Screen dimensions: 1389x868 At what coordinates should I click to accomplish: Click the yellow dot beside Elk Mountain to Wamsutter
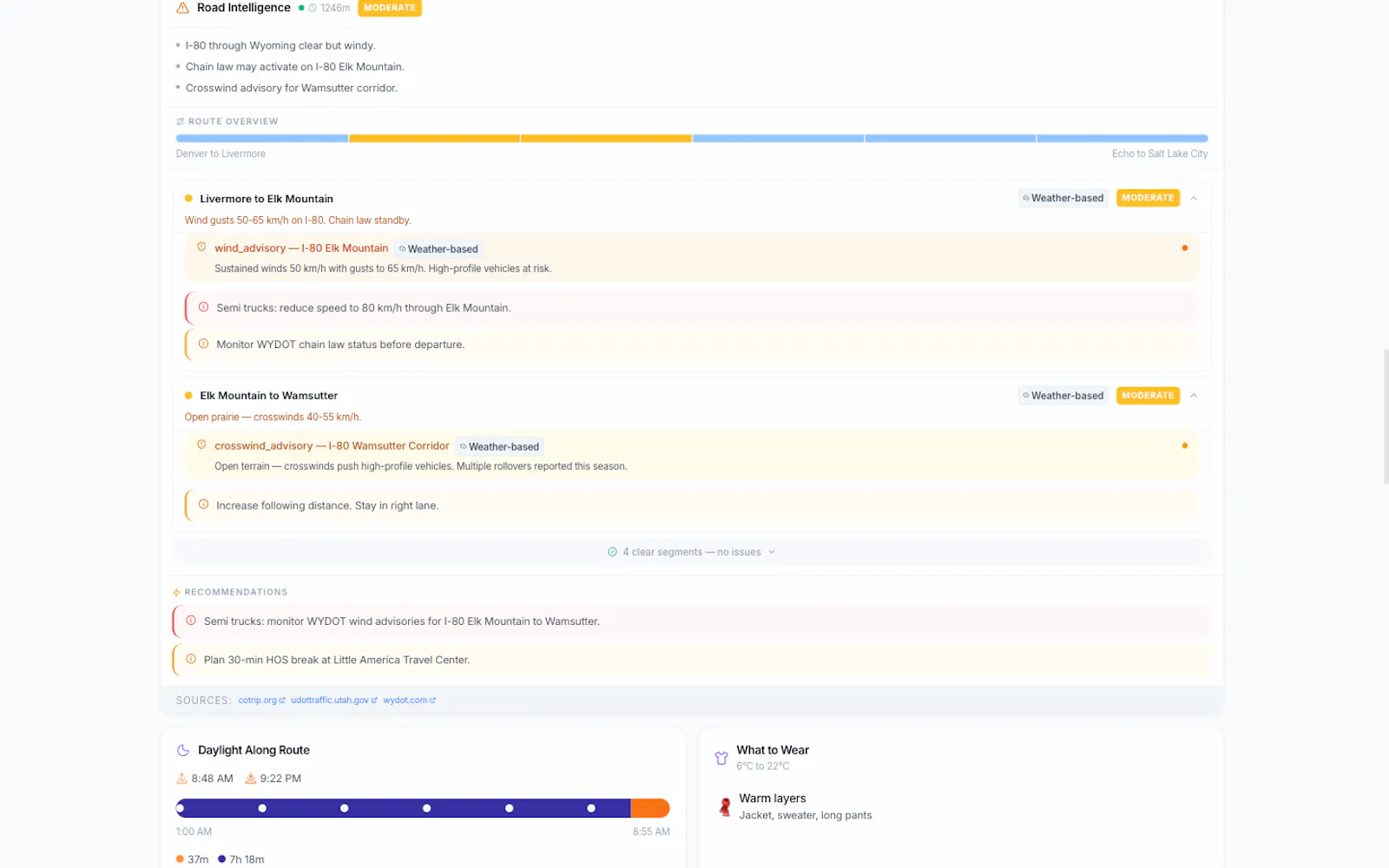188,396
